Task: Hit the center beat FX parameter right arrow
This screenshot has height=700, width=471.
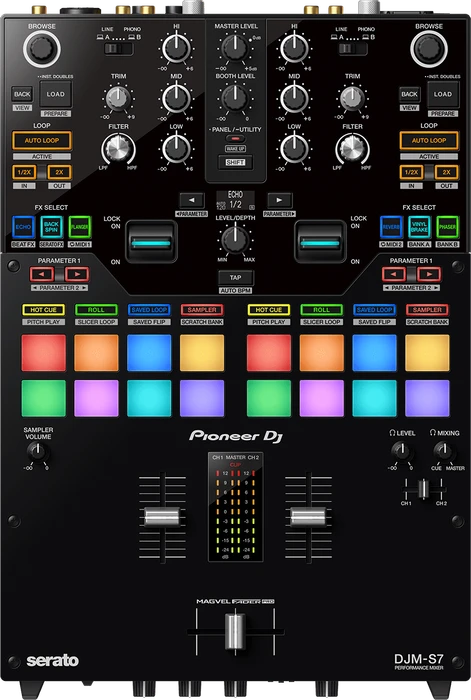Action: (x=279, y=200)
